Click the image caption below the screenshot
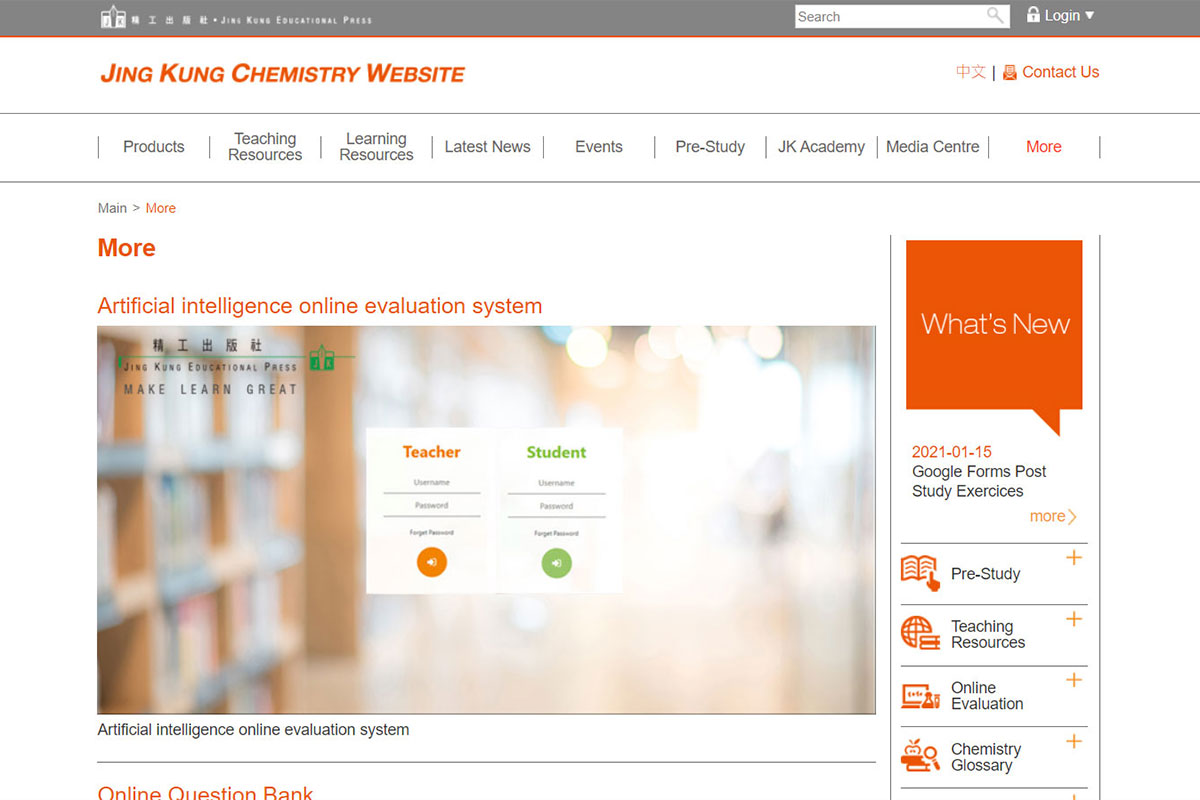The height and width of the screenshot is (800, 1200). 253,730
